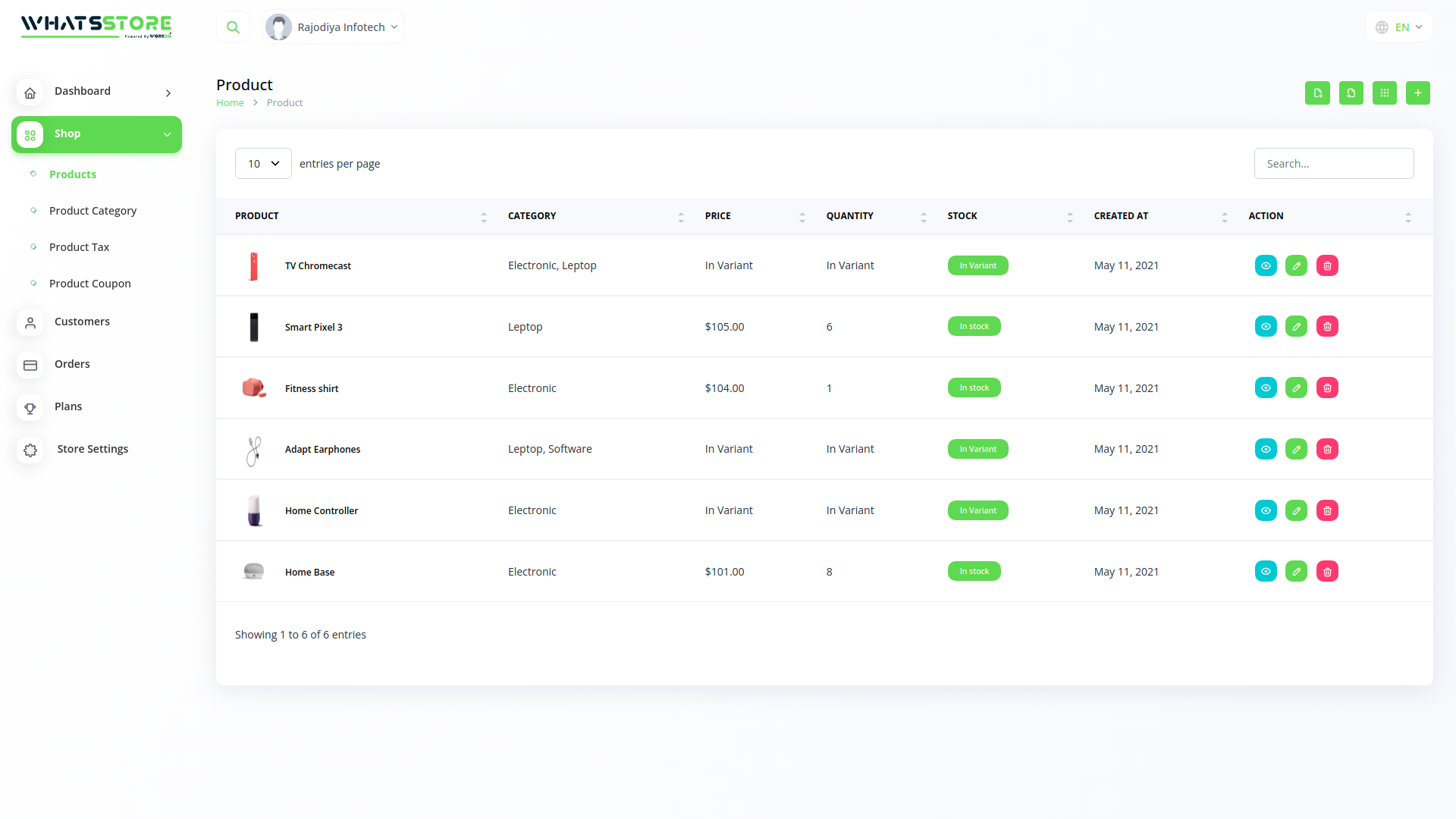Toggle sorting on the PRICE column
1456x819 pixels.
[x=802, y=216]
